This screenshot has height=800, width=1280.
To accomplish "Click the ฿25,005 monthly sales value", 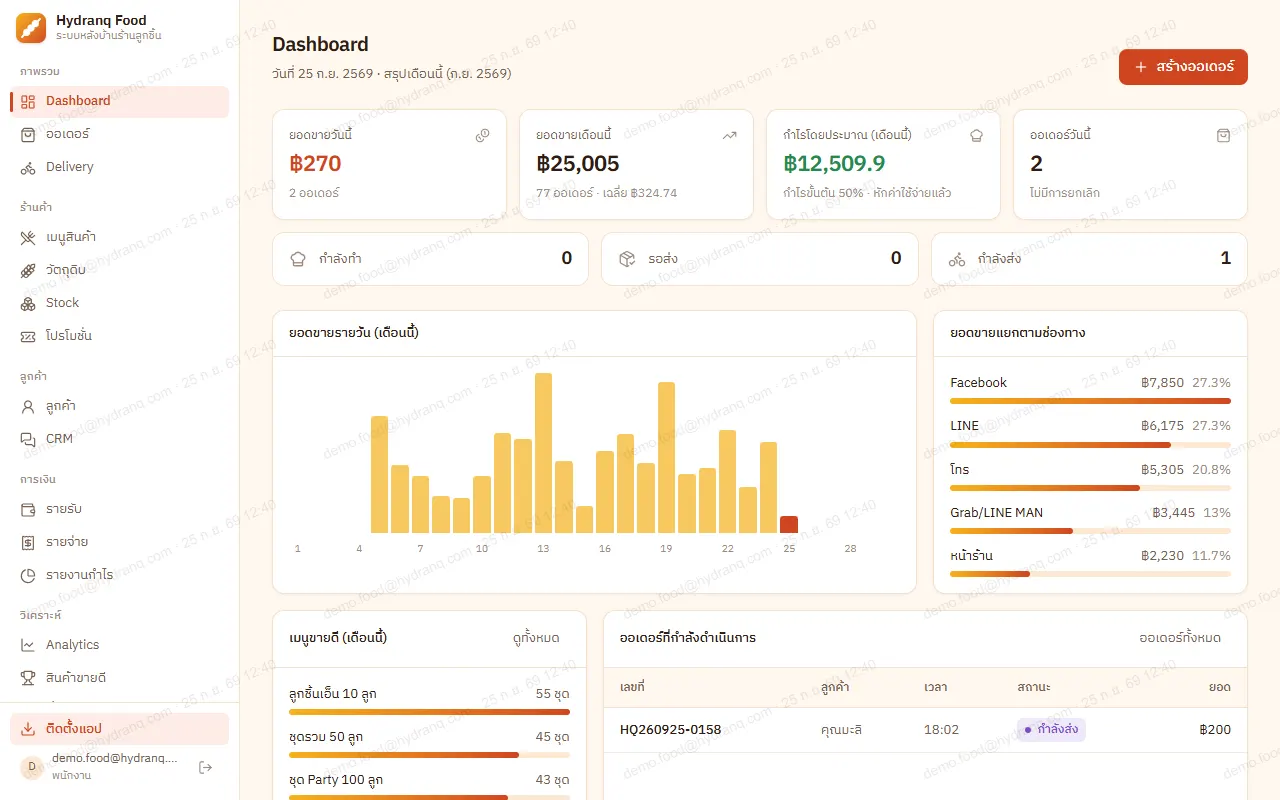I will coord(578,164).
